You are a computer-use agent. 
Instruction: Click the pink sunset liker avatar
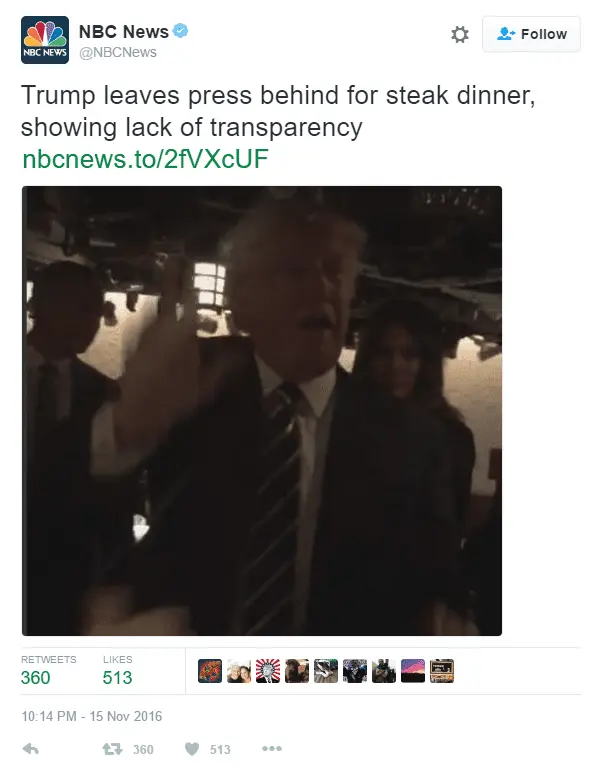point(413,671)
